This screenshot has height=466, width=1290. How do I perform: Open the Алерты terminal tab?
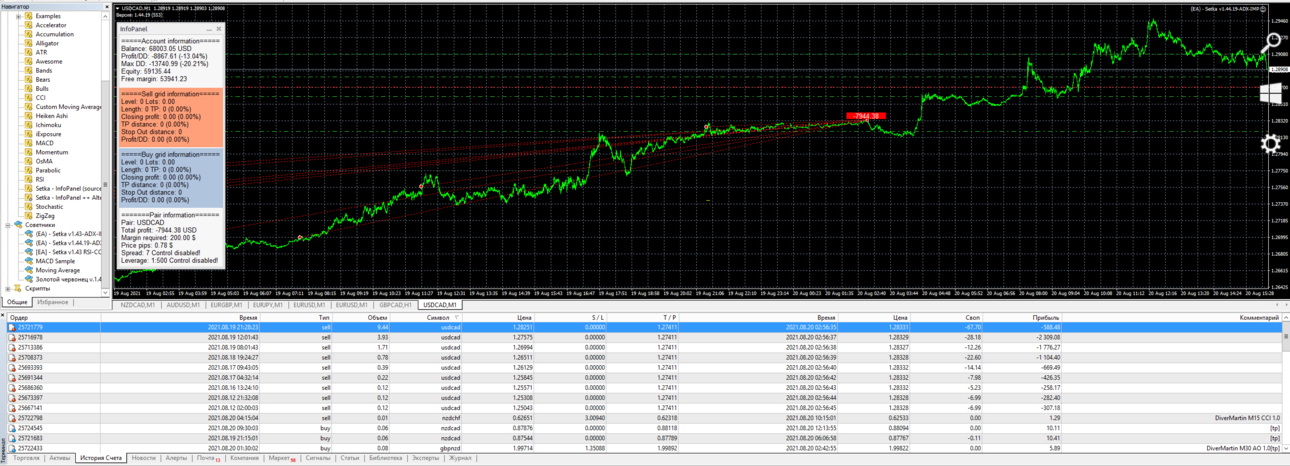tap(177, 458)
